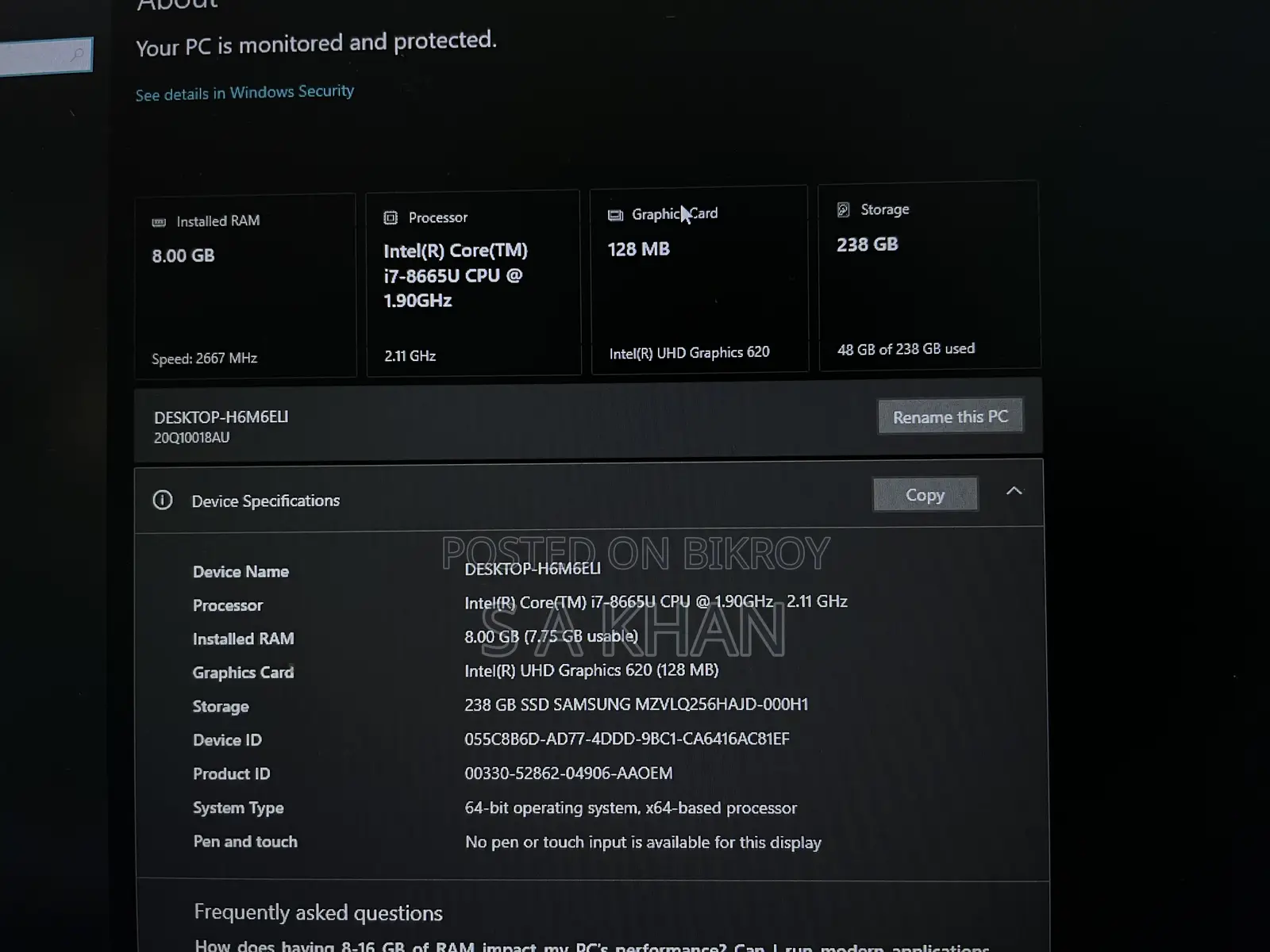
Task: Select the 8.00 GB RAM value
Action: [x=183, y=255]
